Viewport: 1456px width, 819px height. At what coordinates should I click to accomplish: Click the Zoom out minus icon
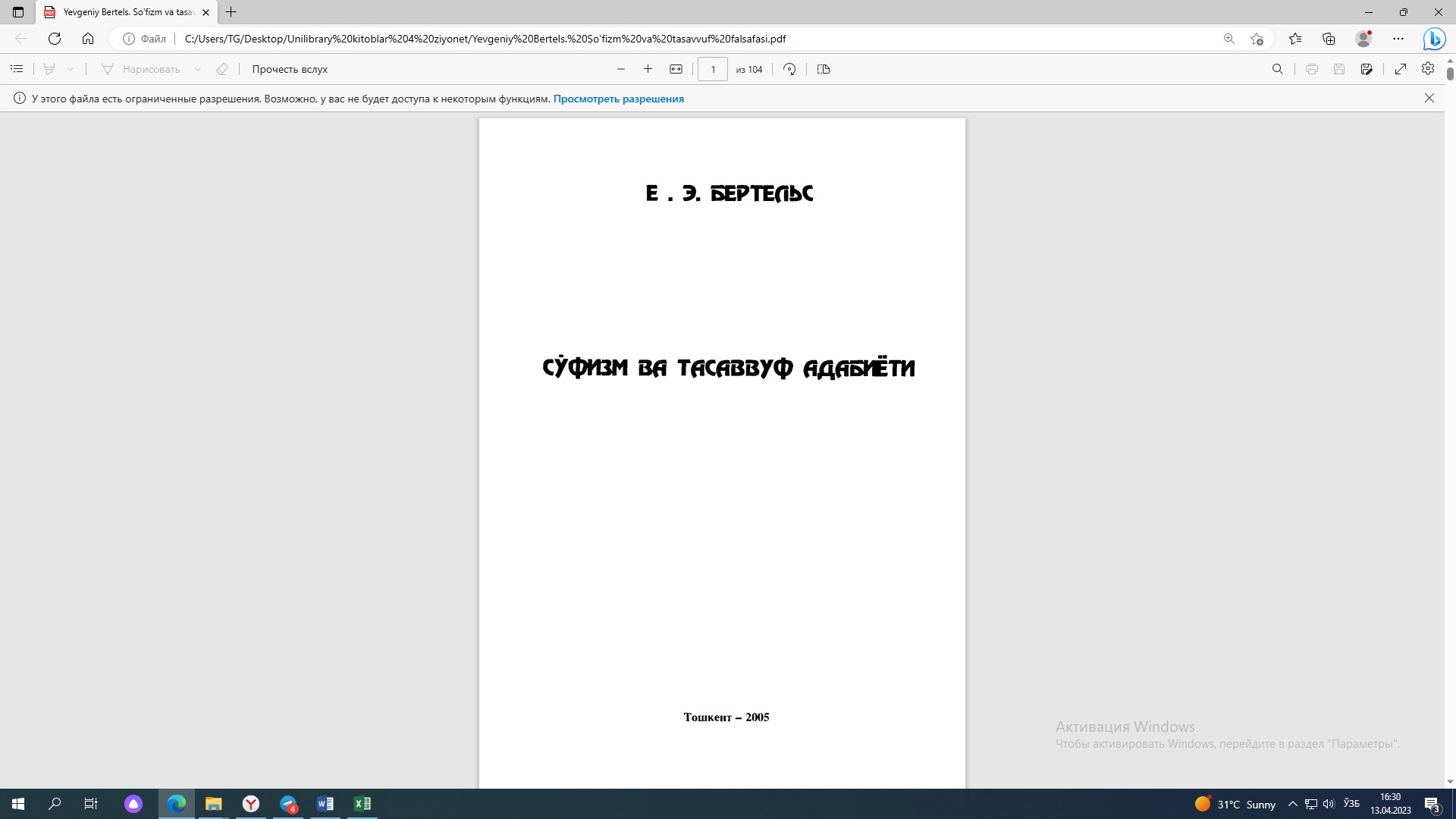coord(621,69)
